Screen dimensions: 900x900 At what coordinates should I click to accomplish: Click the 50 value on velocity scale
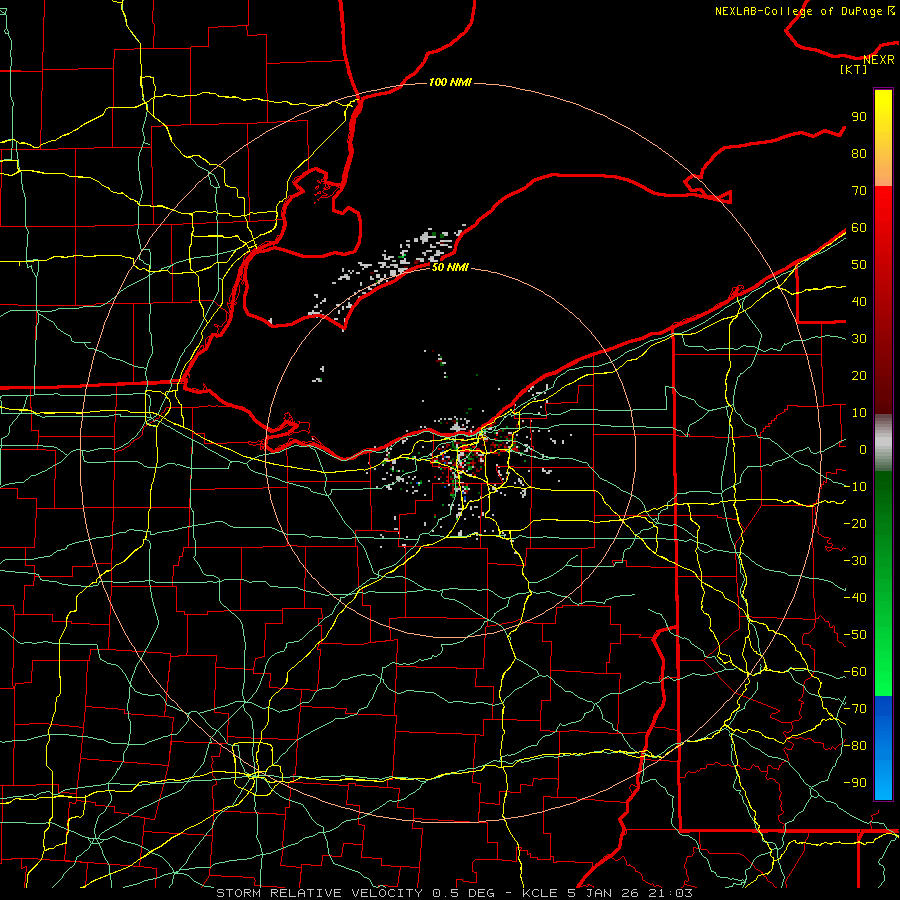[x=859, y=265]
